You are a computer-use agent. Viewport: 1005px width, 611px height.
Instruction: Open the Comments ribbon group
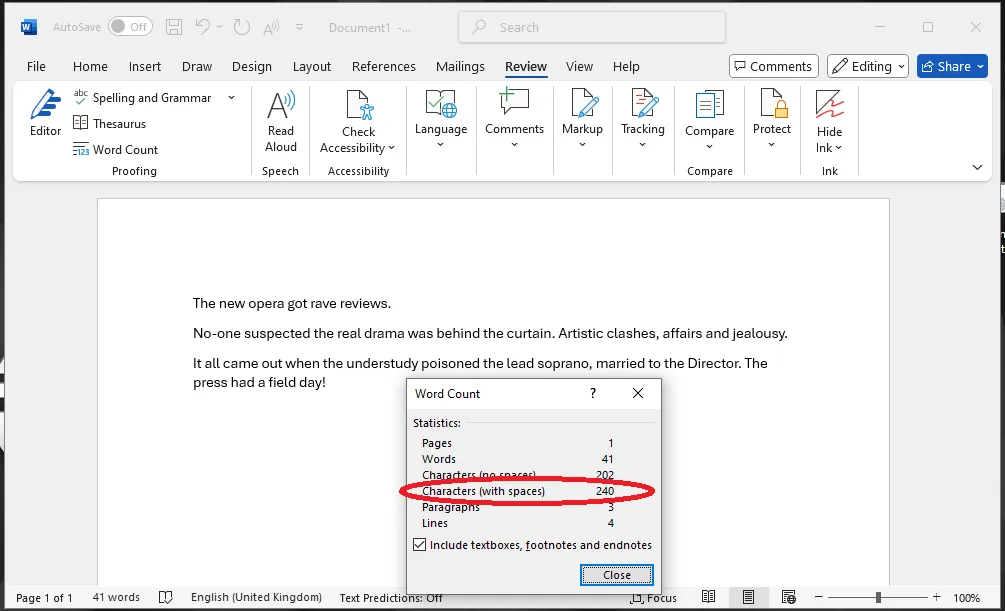click(x=514, y=119)
